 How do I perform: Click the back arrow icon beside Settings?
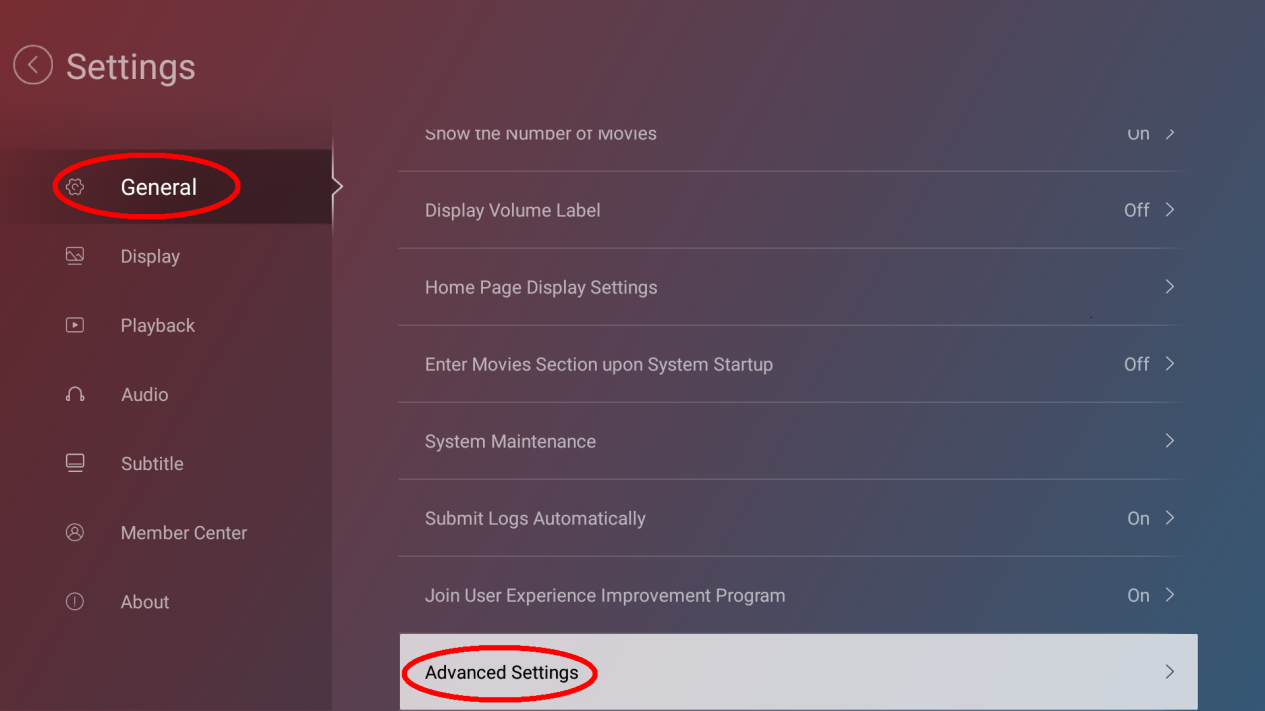tap(33, 66)
